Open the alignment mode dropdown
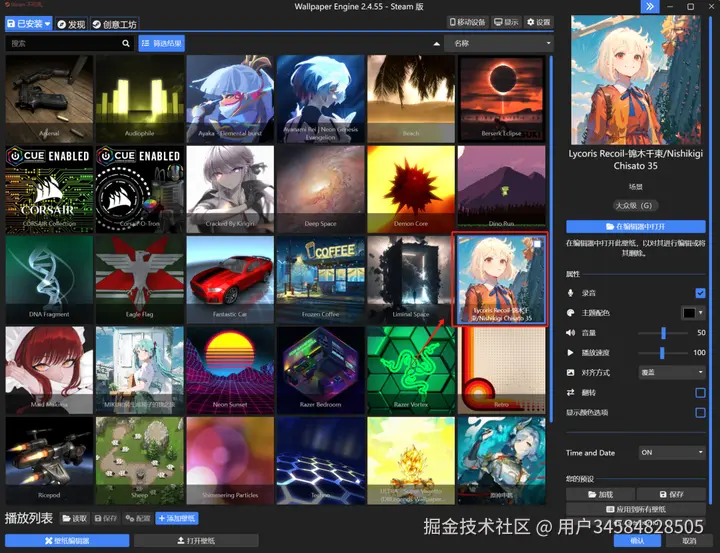Screen dimensions: 720x553 (x=672, y=372)
